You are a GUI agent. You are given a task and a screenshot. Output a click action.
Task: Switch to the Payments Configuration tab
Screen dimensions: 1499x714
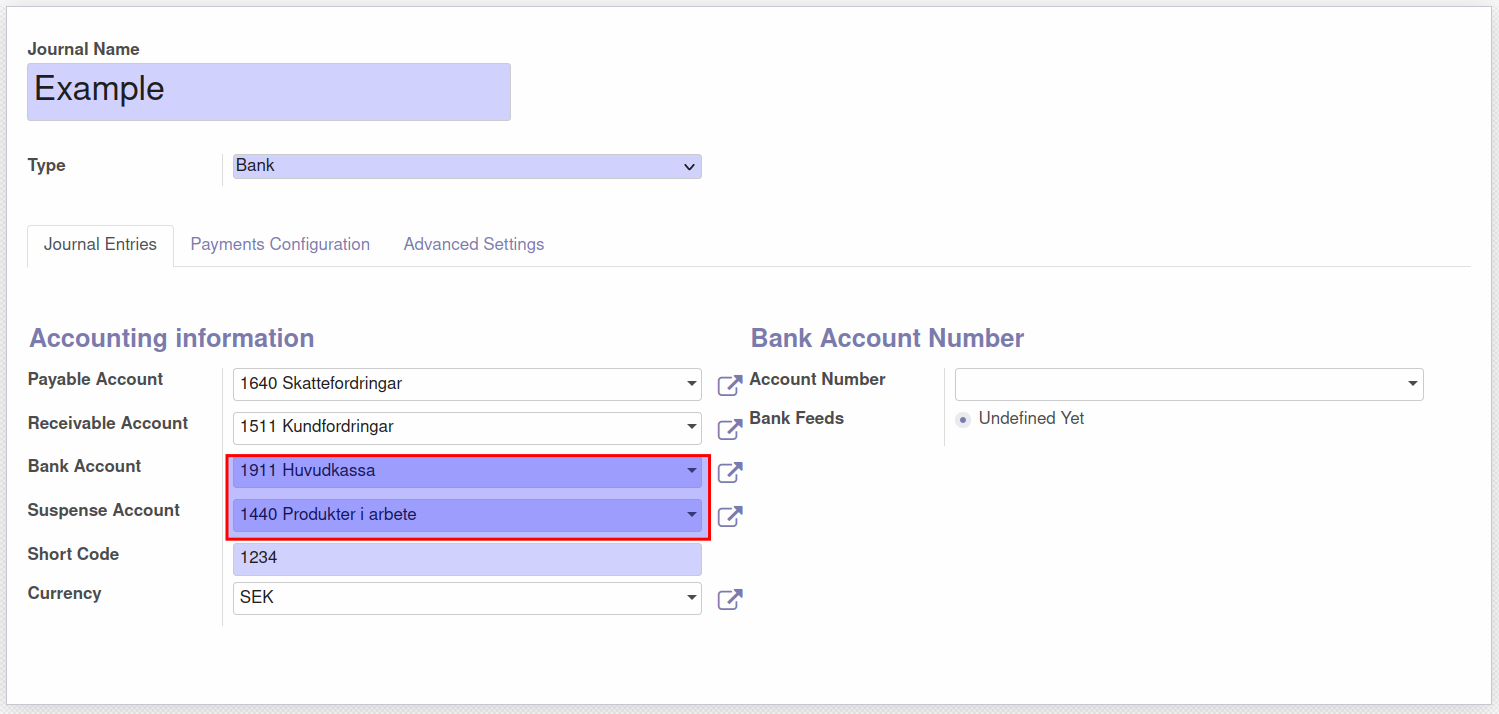point(280,245)
